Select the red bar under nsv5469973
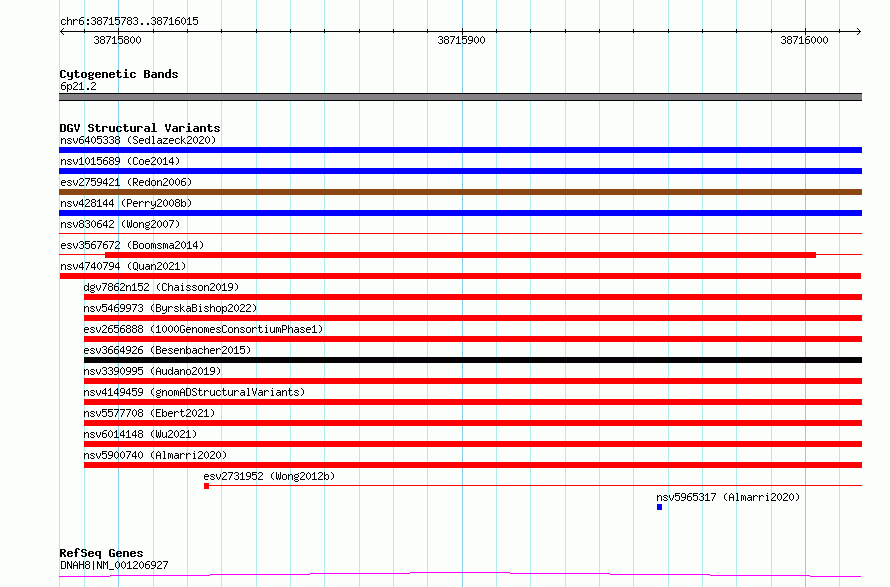890x587 pixels. [x=473, y=318]
